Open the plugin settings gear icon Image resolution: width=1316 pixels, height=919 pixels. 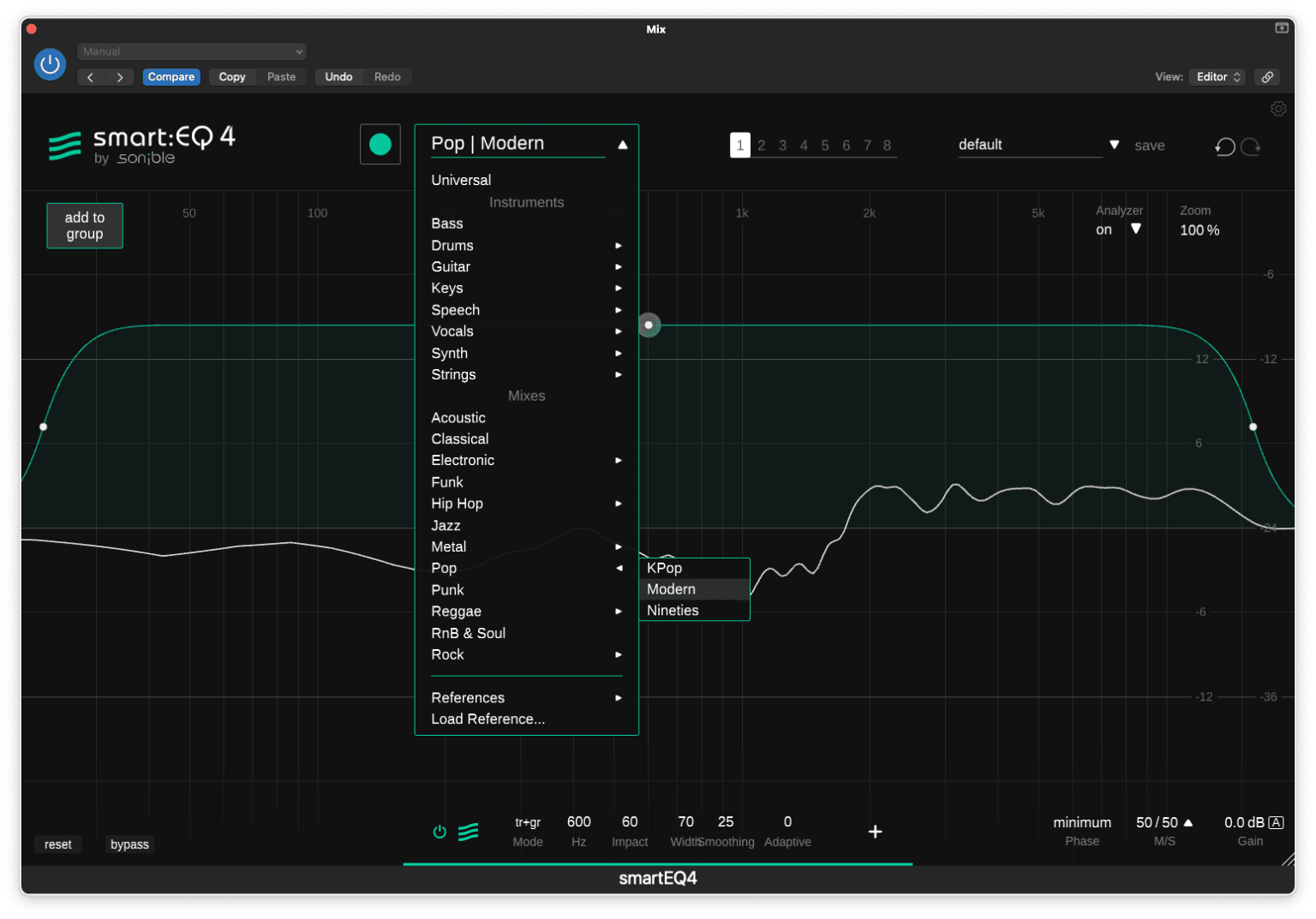tap(1278, 109)
